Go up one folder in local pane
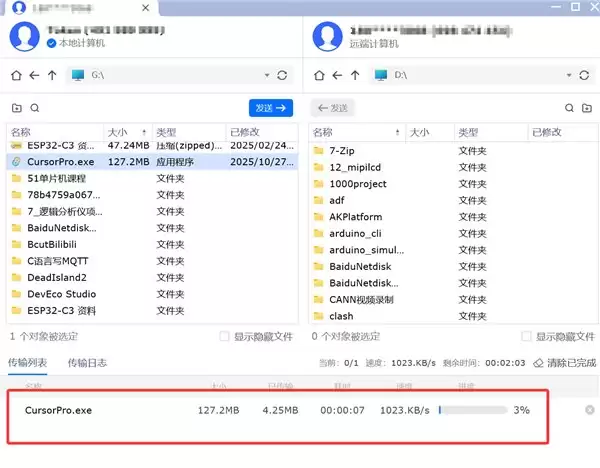 (52, 75)
